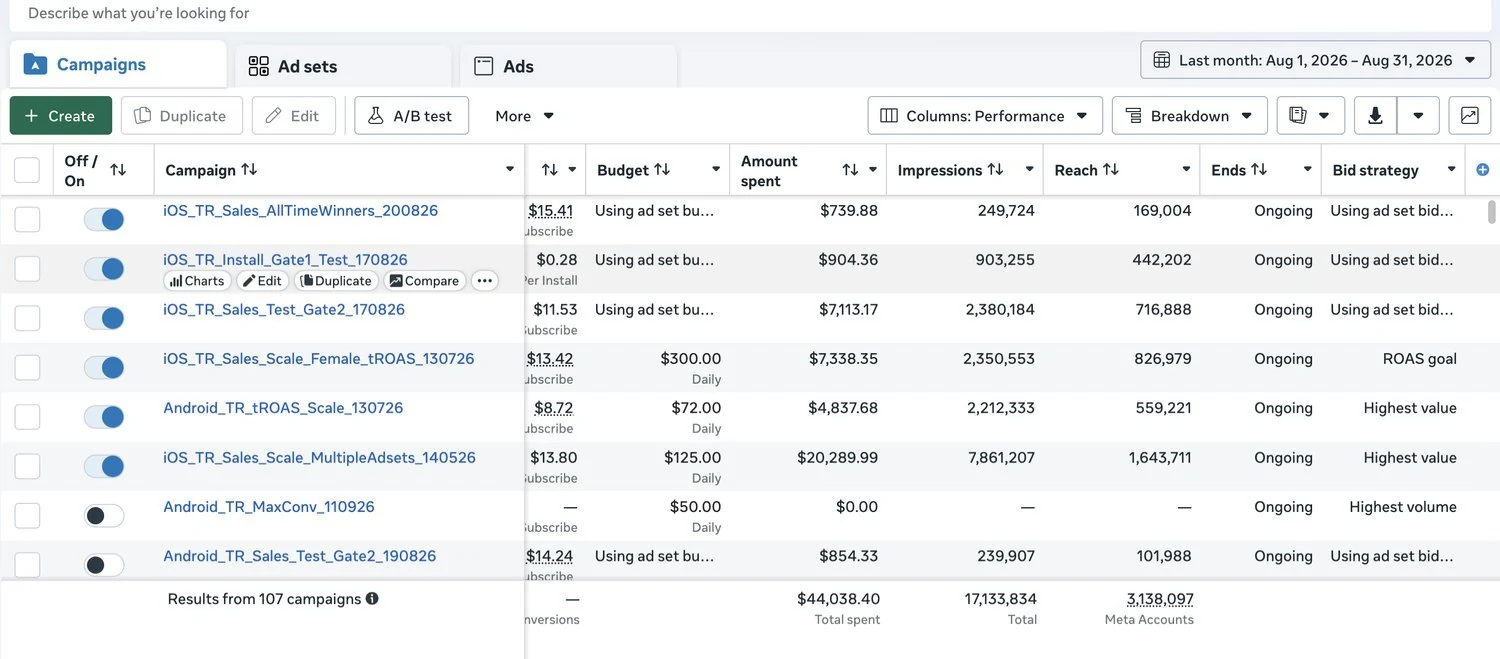The width and height of the screenshot is (1500, 659).
Task: Open Impressions column options arrow
Action: click(x=1029, y=170)
